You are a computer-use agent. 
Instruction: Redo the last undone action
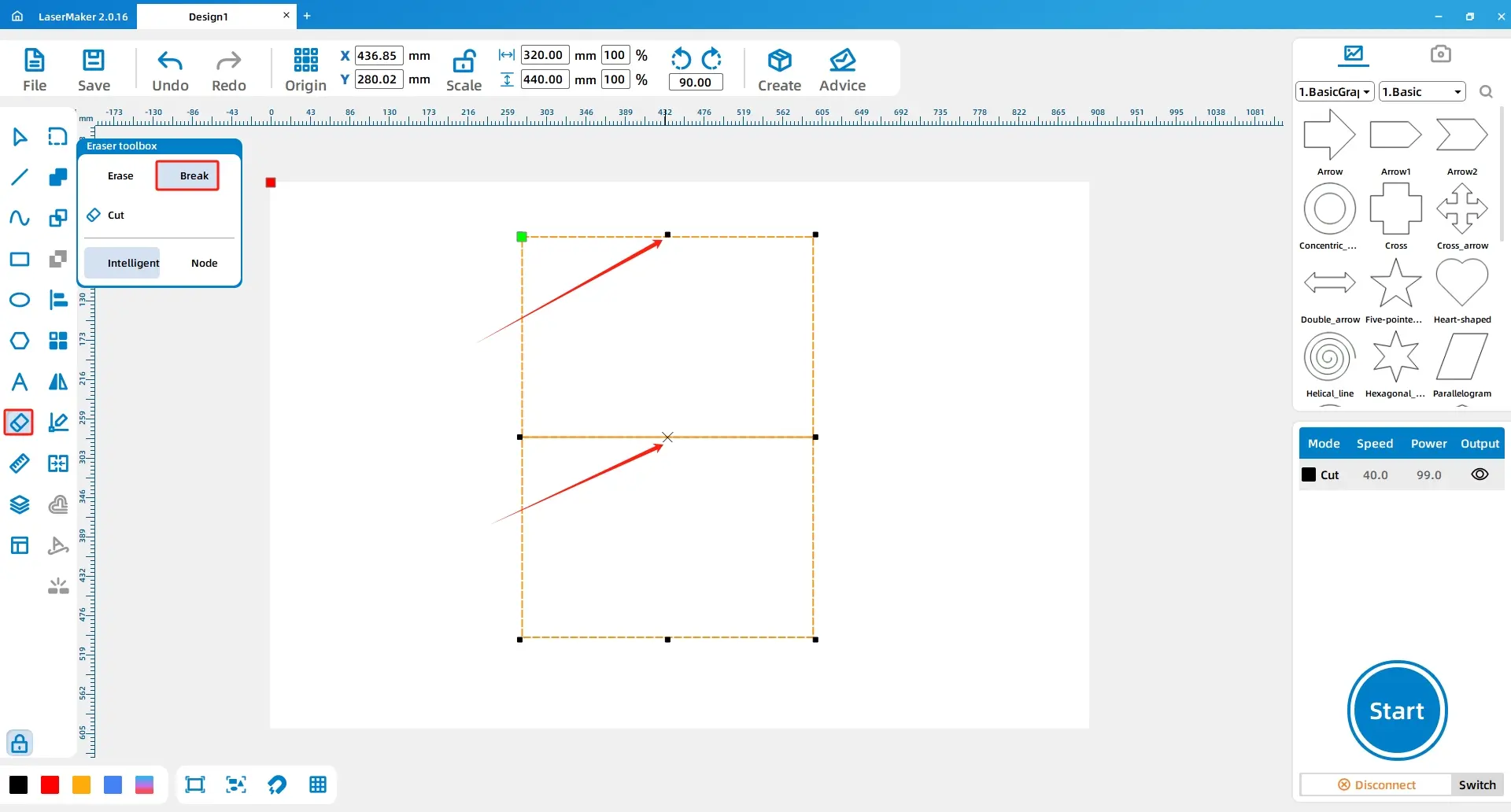pyautogui.click(x=228, y=61)
